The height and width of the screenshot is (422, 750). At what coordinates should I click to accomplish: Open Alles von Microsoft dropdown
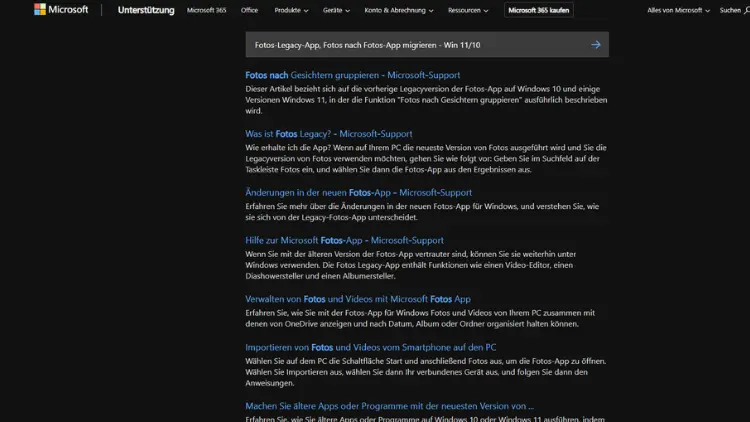(x=678, y=10)
